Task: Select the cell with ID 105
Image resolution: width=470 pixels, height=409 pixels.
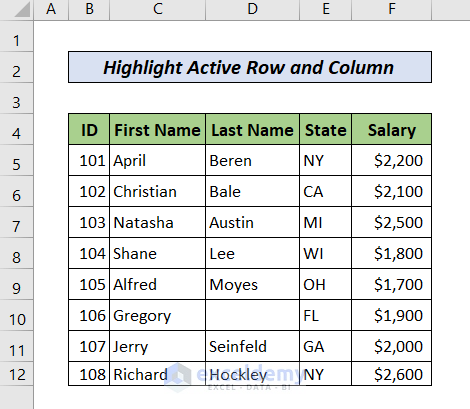Action: coord(89,284)
